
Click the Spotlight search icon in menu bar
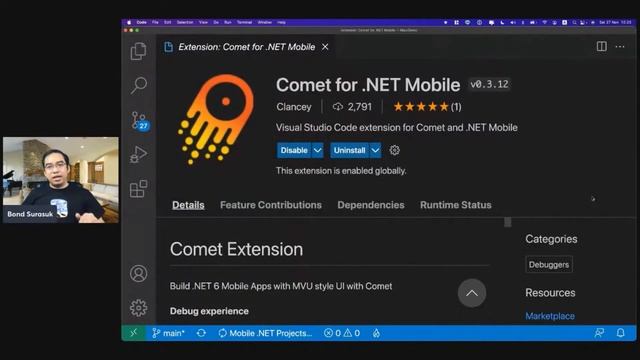(x=574, y=22)
